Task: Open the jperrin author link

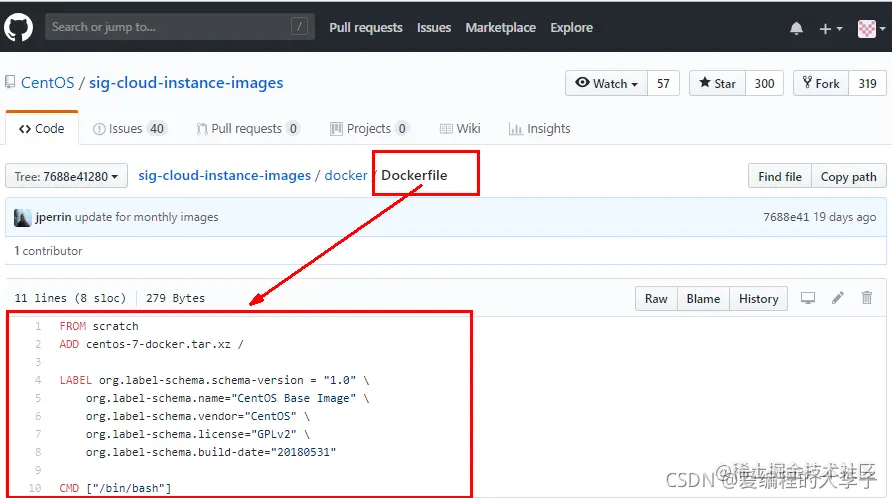Action: click(x=53, y=217)
